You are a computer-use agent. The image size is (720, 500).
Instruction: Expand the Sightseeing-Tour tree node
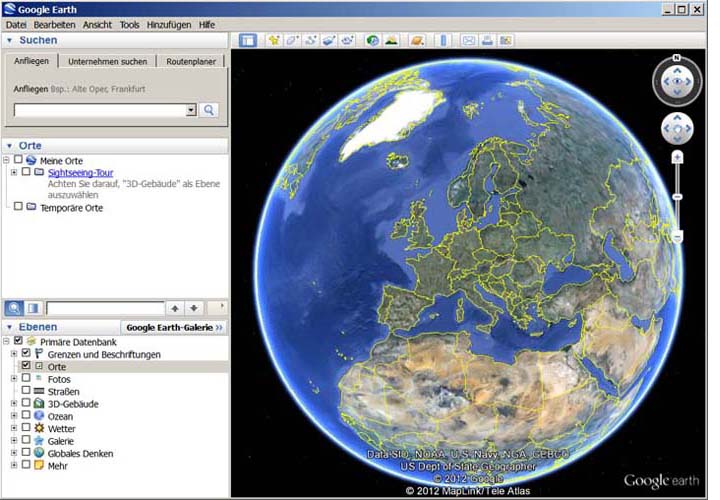[x=14, y=172]
